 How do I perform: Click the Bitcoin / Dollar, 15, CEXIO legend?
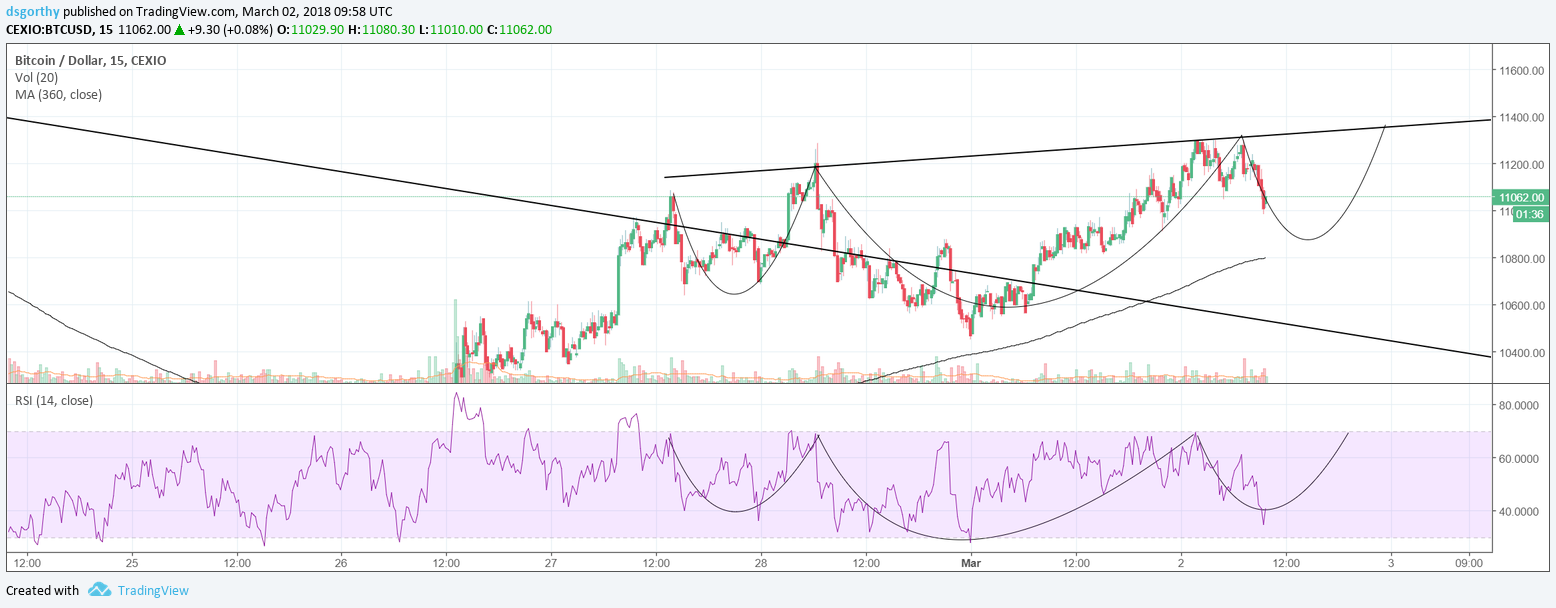(x=90, y=60)
